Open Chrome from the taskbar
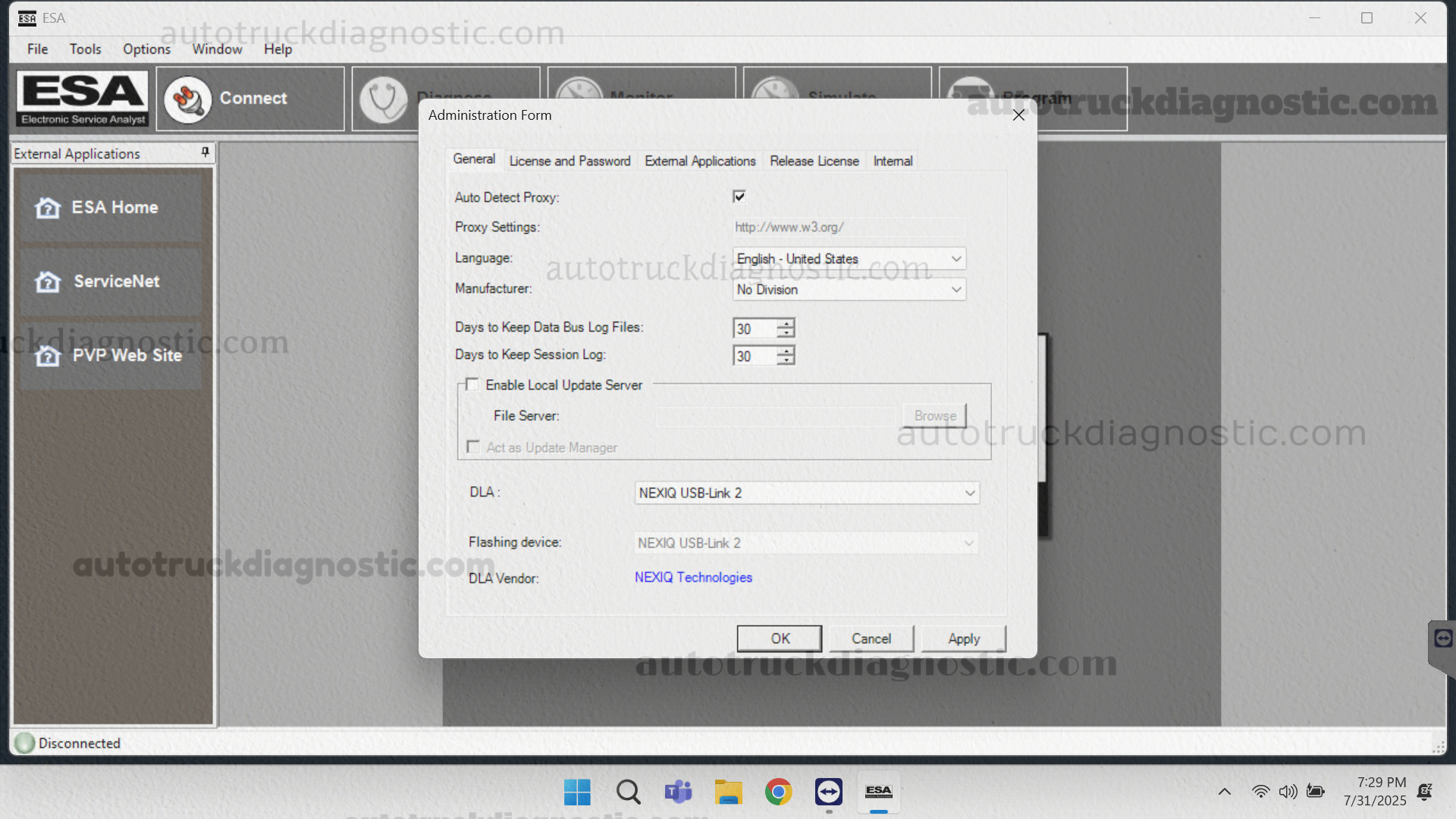This screenshot has height=819, width=1456. [778, 792]
